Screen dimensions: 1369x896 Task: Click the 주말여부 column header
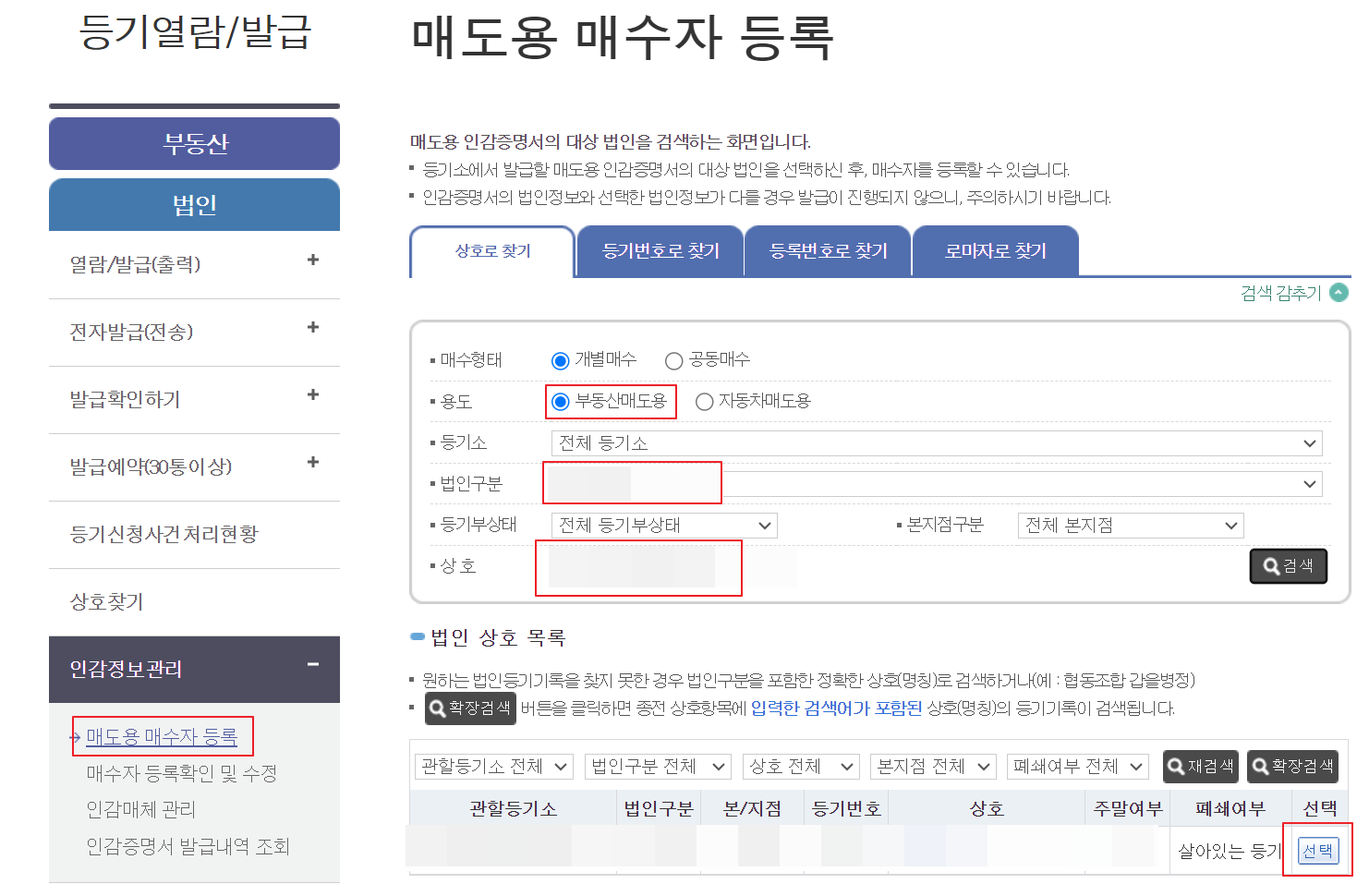tap(1127, 809)
